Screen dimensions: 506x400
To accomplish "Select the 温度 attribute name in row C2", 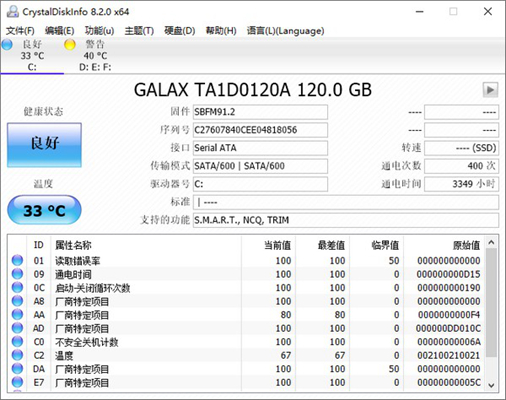I will tap(64, 355).
